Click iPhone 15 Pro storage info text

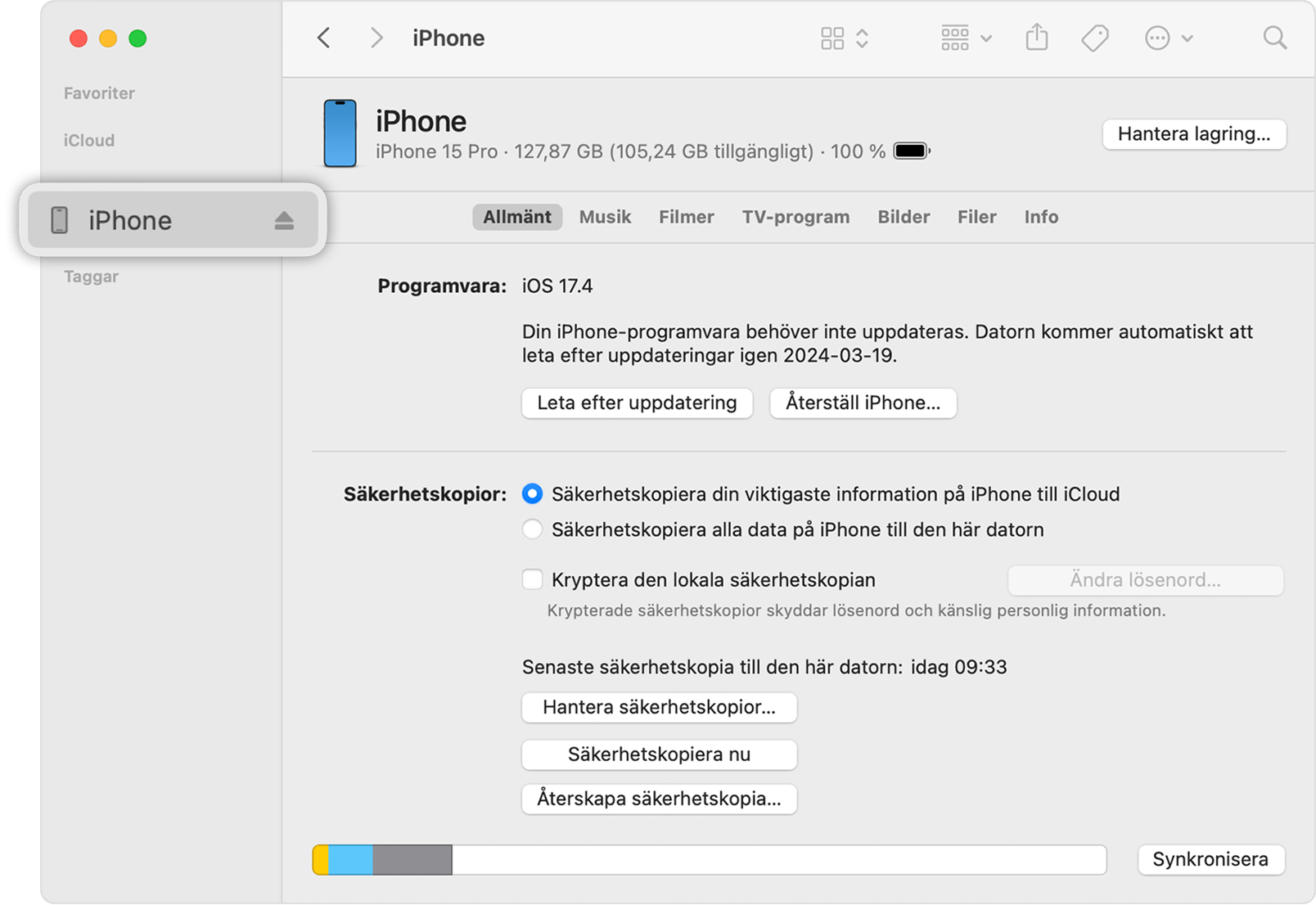[630, 151]
